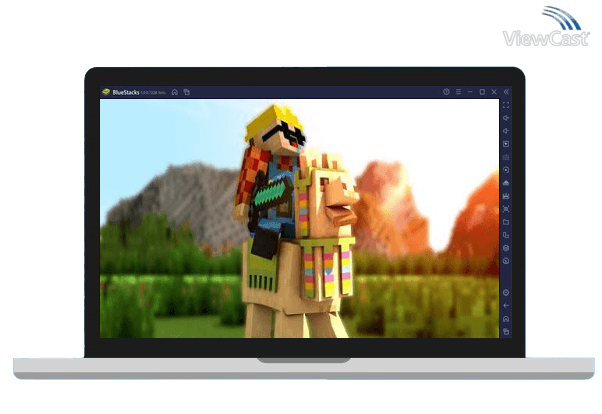Open the Help question mark icon
This screenshot has width=602, height=414.
pyautogui.click(x=446, y=92)
